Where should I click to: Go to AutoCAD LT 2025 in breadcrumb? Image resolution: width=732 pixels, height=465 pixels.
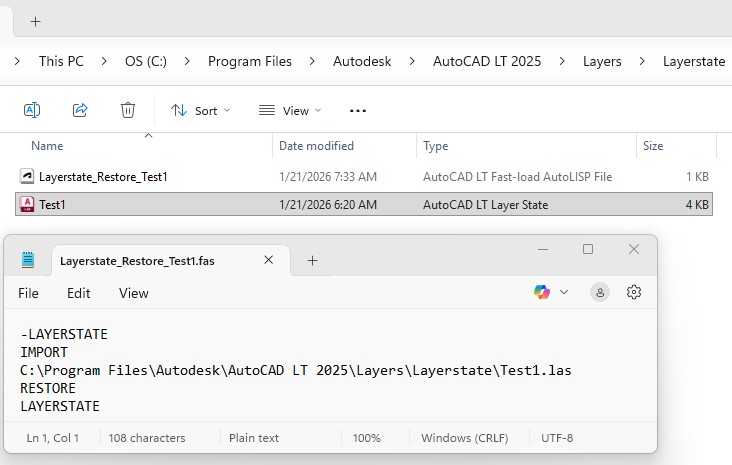(487, 61)
